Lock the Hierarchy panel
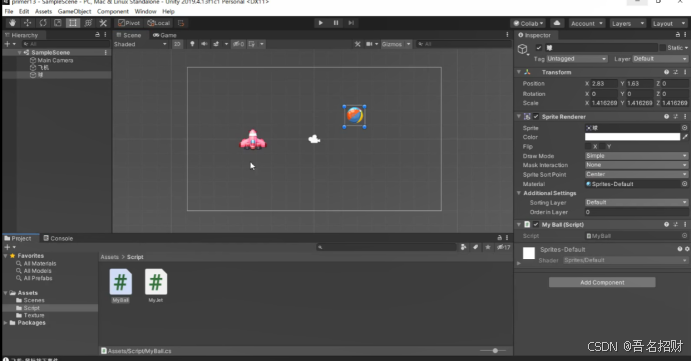Image resolution: width=692 pixels, height=361 pixels. click(97, 34)
